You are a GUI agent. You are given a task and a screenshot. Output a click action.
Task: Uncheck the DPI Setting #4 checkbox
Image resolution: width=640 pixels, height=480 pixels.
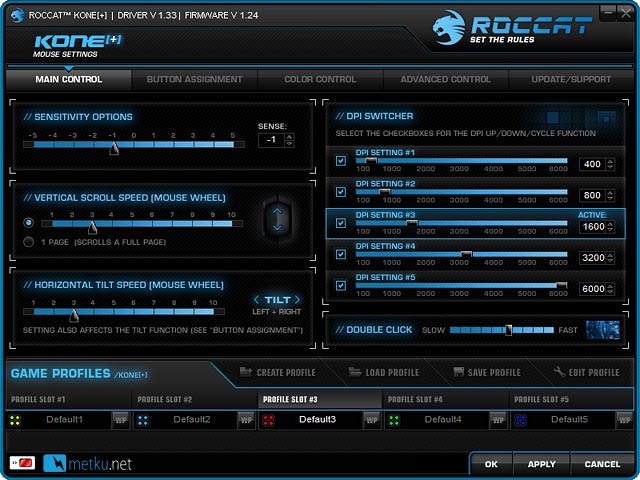[x=341, y=254]
